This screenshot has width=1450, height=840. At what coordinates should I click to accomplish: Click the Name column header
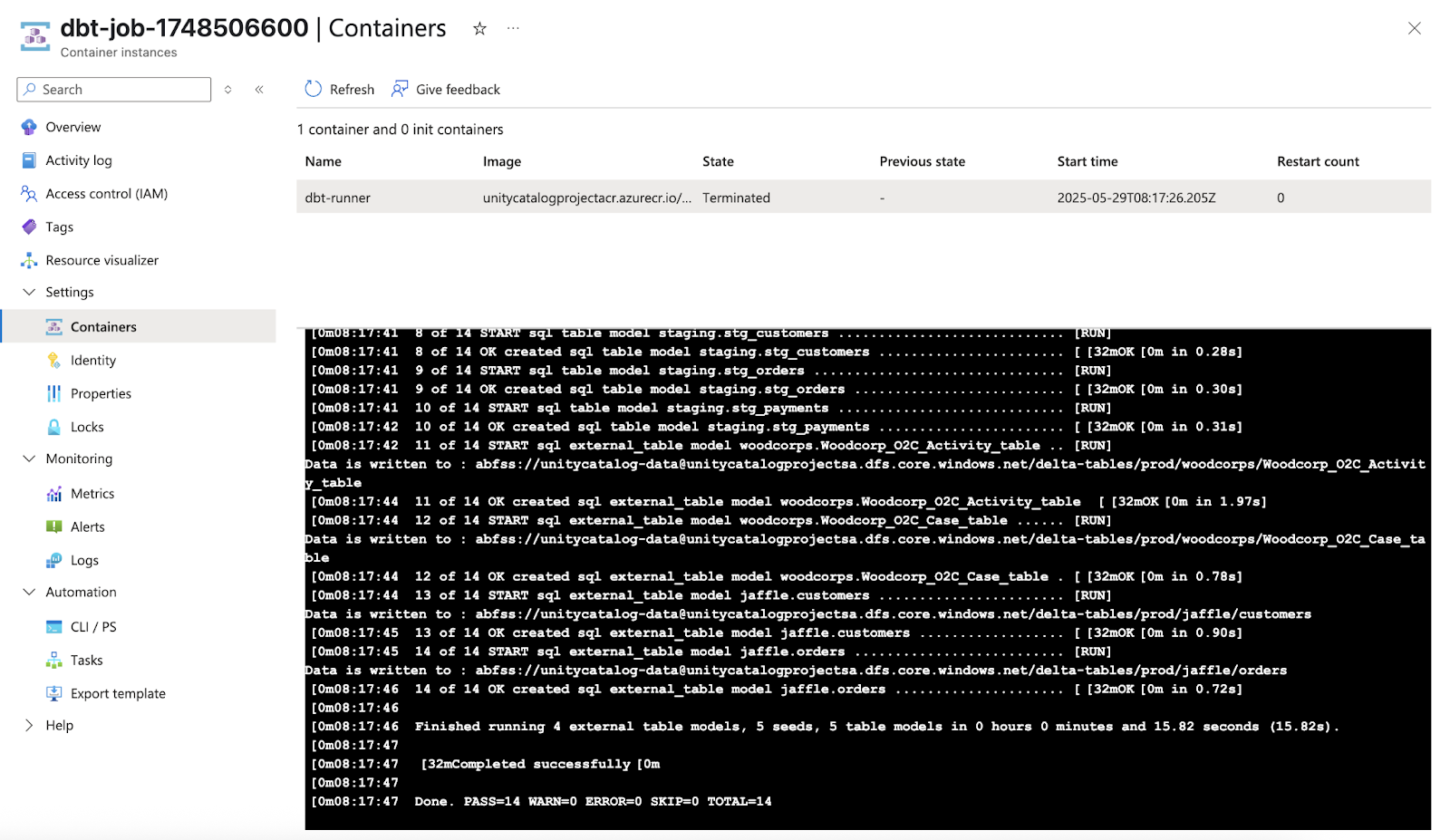tap(324, 161)
